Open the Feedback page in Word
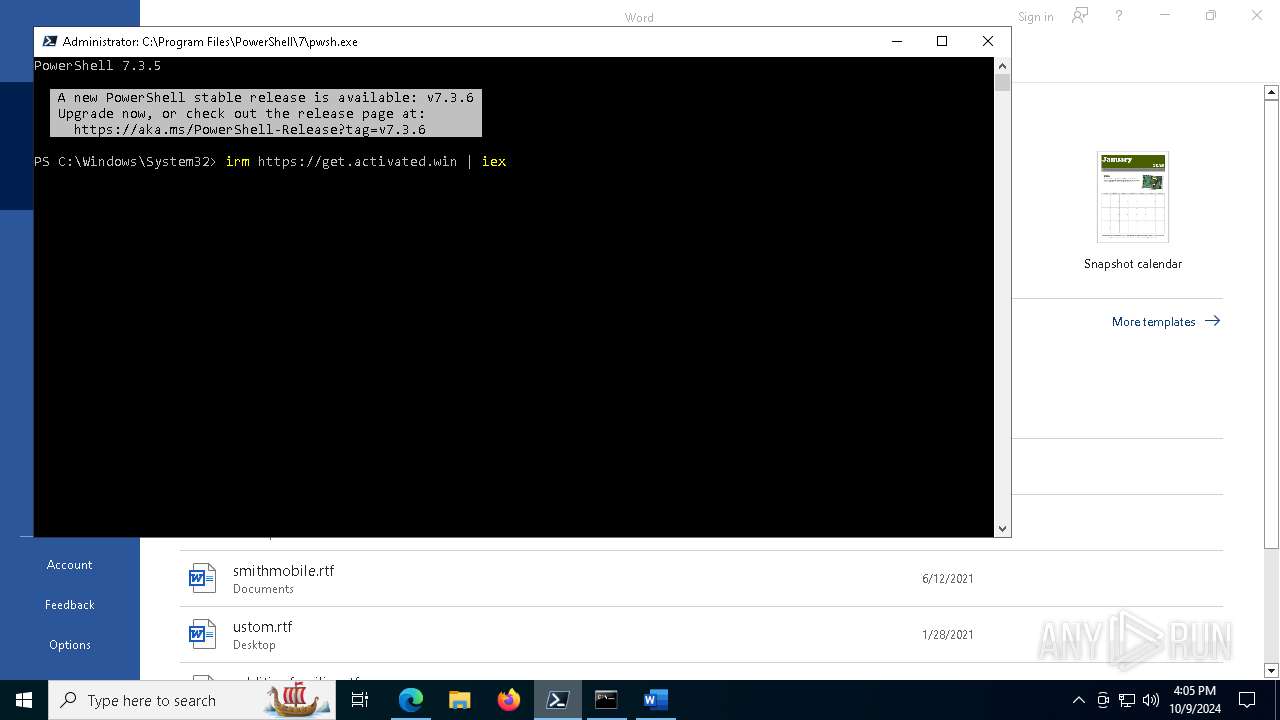 (69, 605)
